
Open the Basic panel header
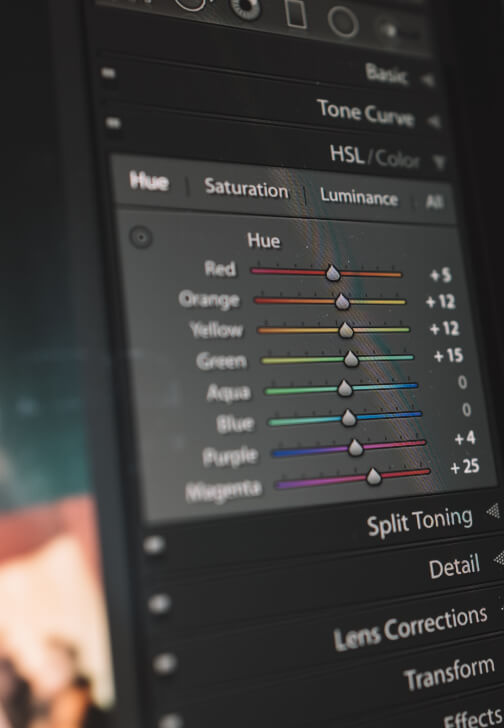[x=387, y=74]
